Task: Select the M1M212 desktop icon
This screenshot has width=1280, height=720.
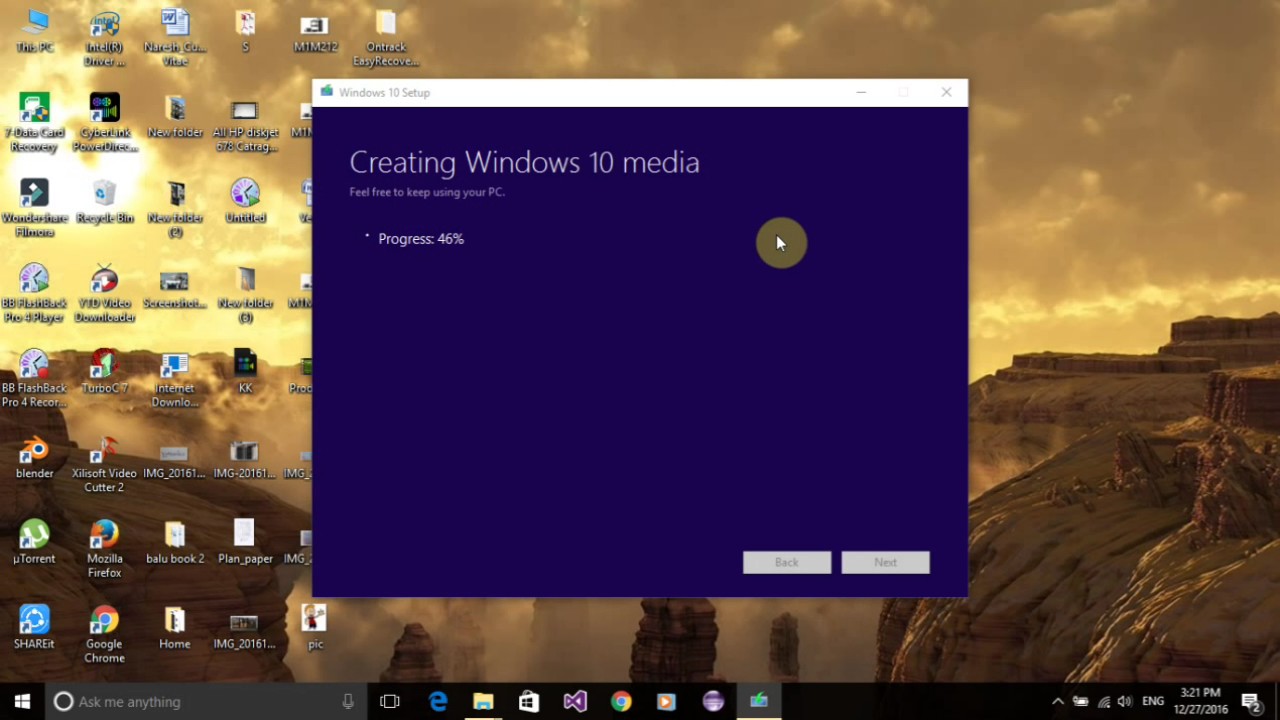Action: coord(315,31)
